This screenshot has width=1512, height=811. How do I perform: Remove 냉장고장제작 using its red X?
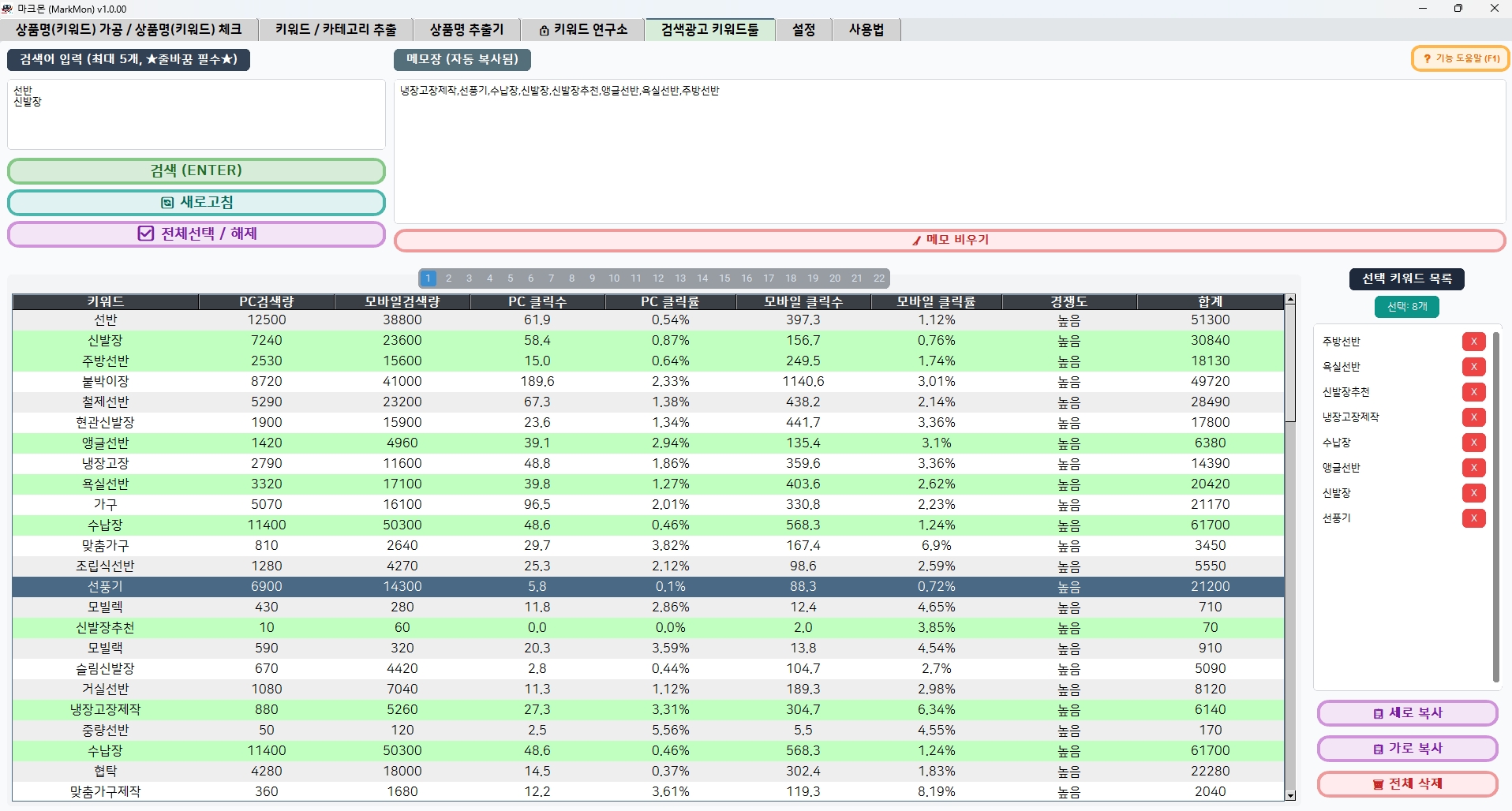click(1473, 417)
